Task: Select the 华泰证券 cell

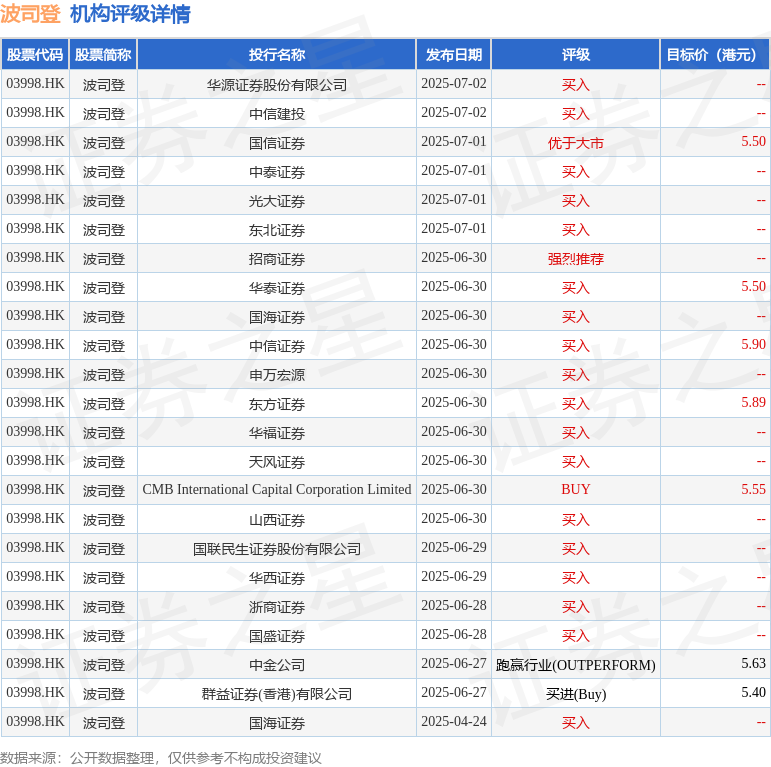Action: point(277,288)
